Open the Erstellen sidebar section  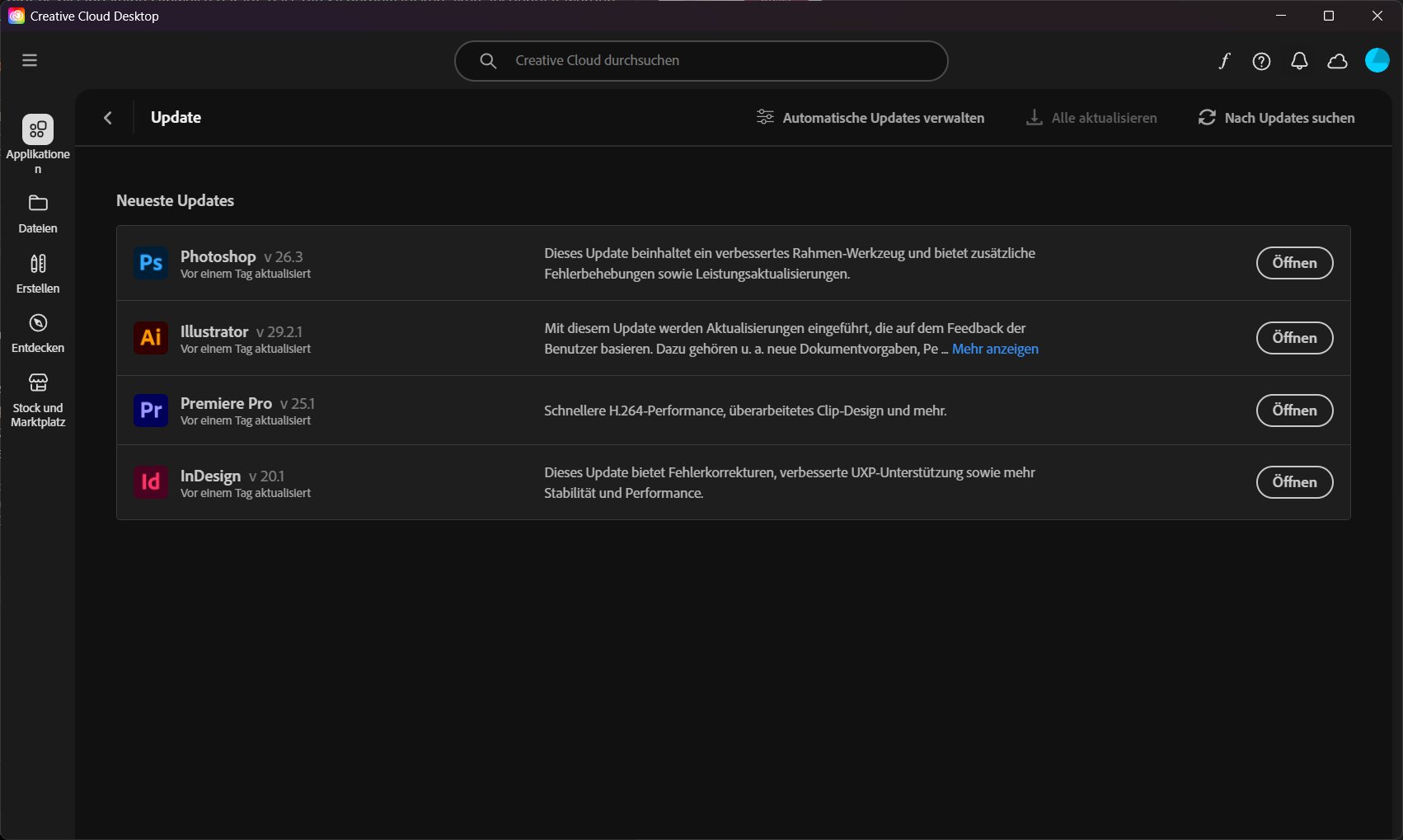point(38,275)
